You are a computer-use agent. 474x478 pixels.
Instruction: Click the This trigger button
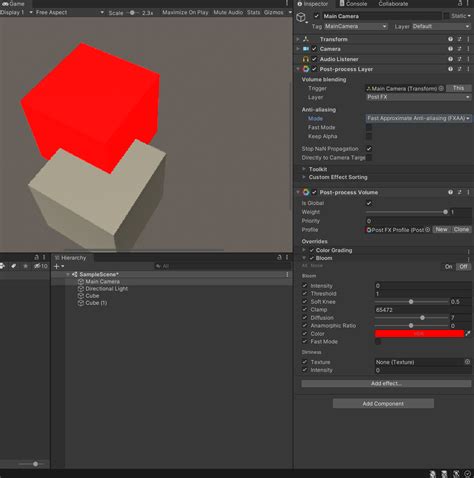(x=458, y=88)
